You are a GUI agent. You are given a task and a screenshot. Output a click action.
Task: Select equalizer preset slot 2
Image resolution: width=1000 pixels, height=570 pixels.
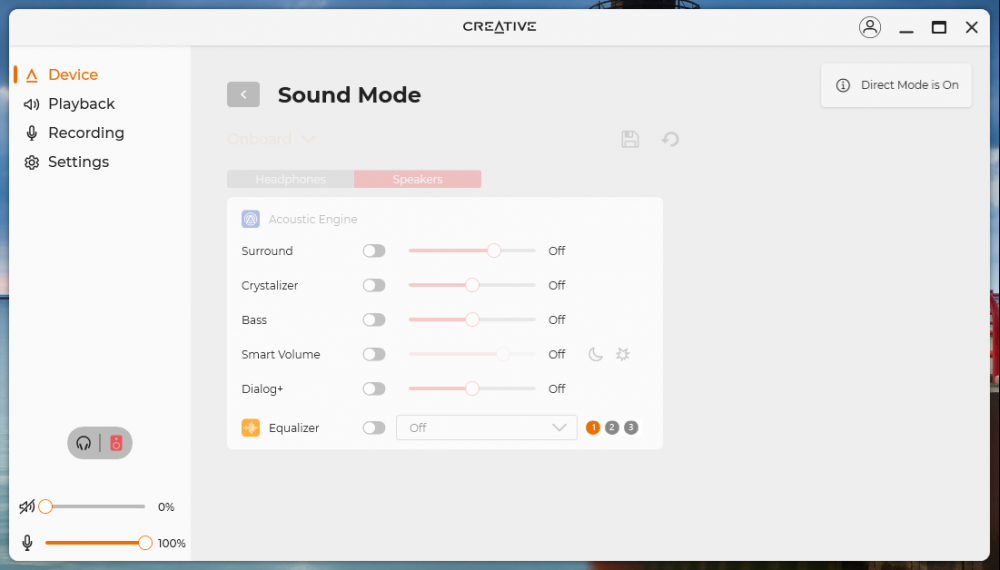(612, 428)
